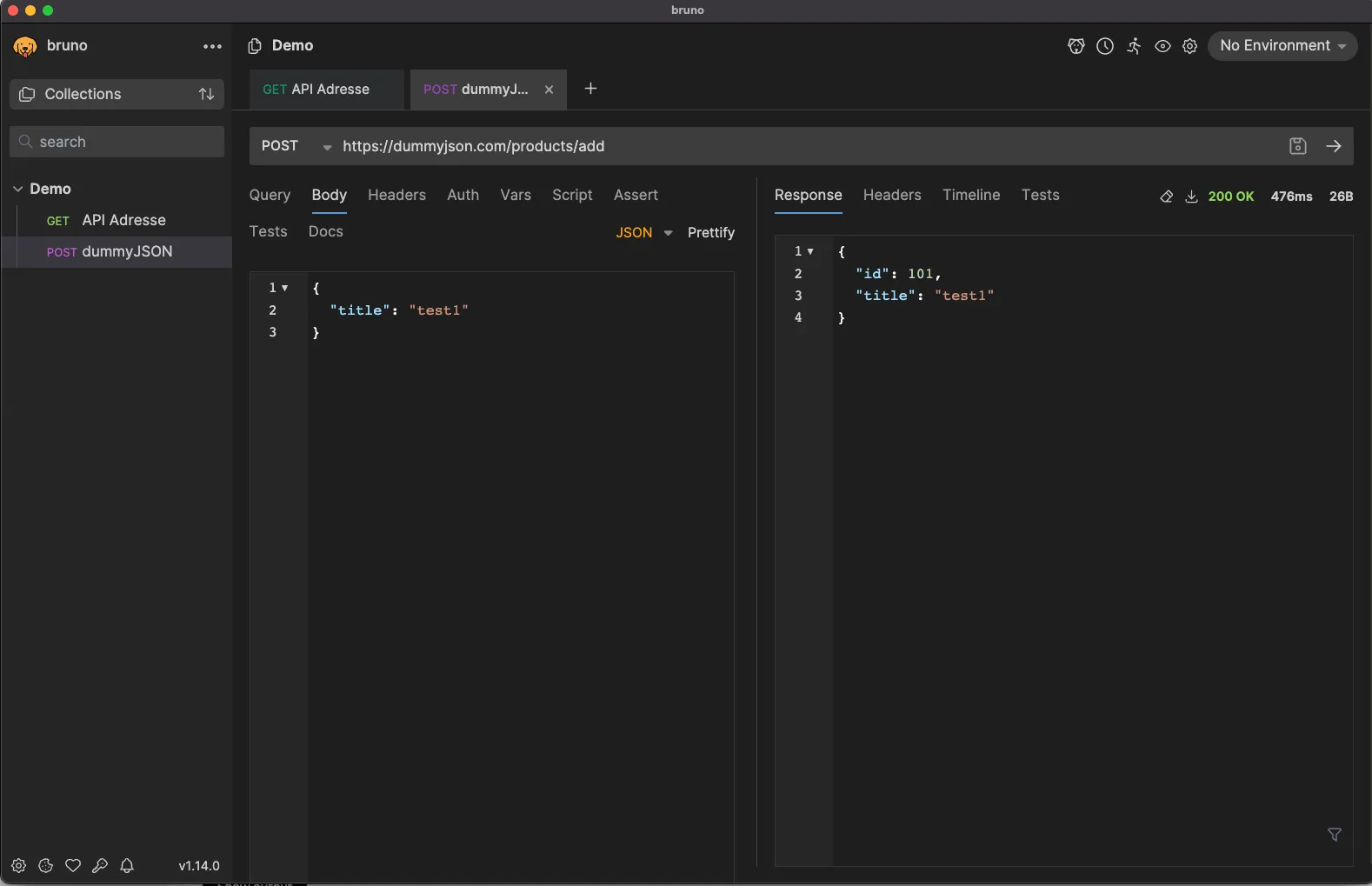Viewport: 1372px width, 886px height.
Task: Open the Assert tab
Action: (x=636, y=195)
